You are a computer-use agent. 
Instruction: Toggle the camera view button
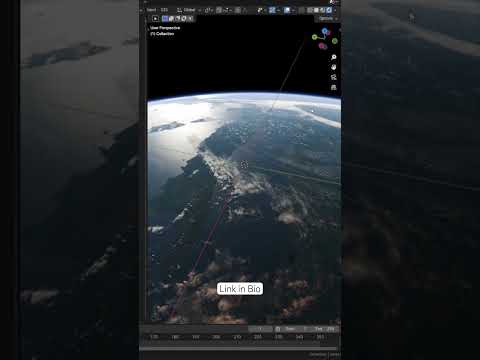pyautogui.click(x=334, y=77)
